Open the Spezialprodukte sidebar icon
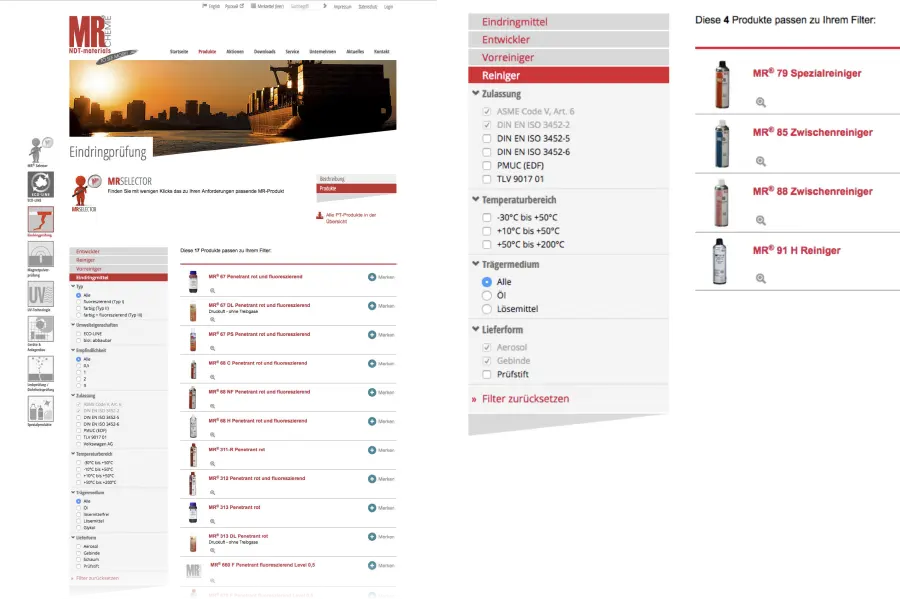This screenshot has width=900, height=600. pos(41,409)
